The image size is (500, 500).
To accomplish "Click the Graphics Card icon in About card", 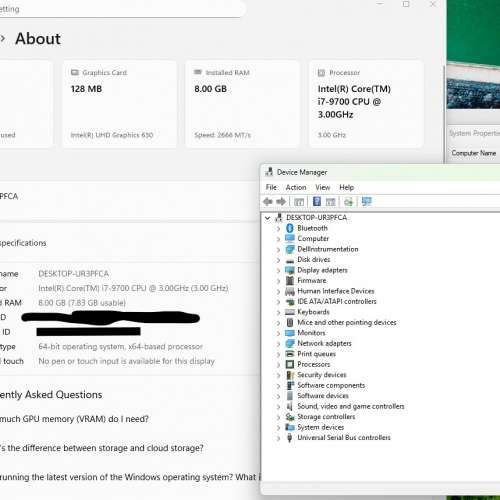I will pyautogui.click(x=75, y=72).
